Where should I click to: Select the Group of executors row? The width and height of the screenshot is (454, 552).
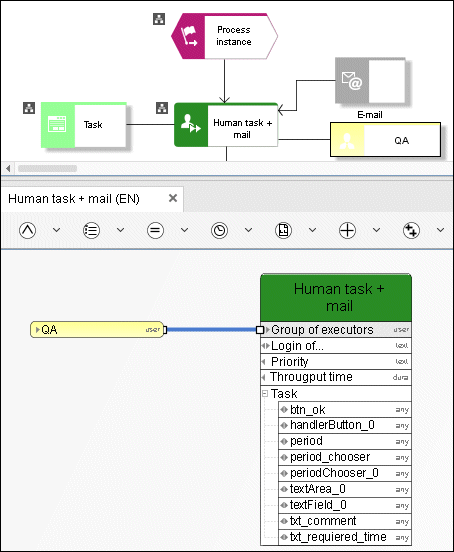(x=336, y=330)
